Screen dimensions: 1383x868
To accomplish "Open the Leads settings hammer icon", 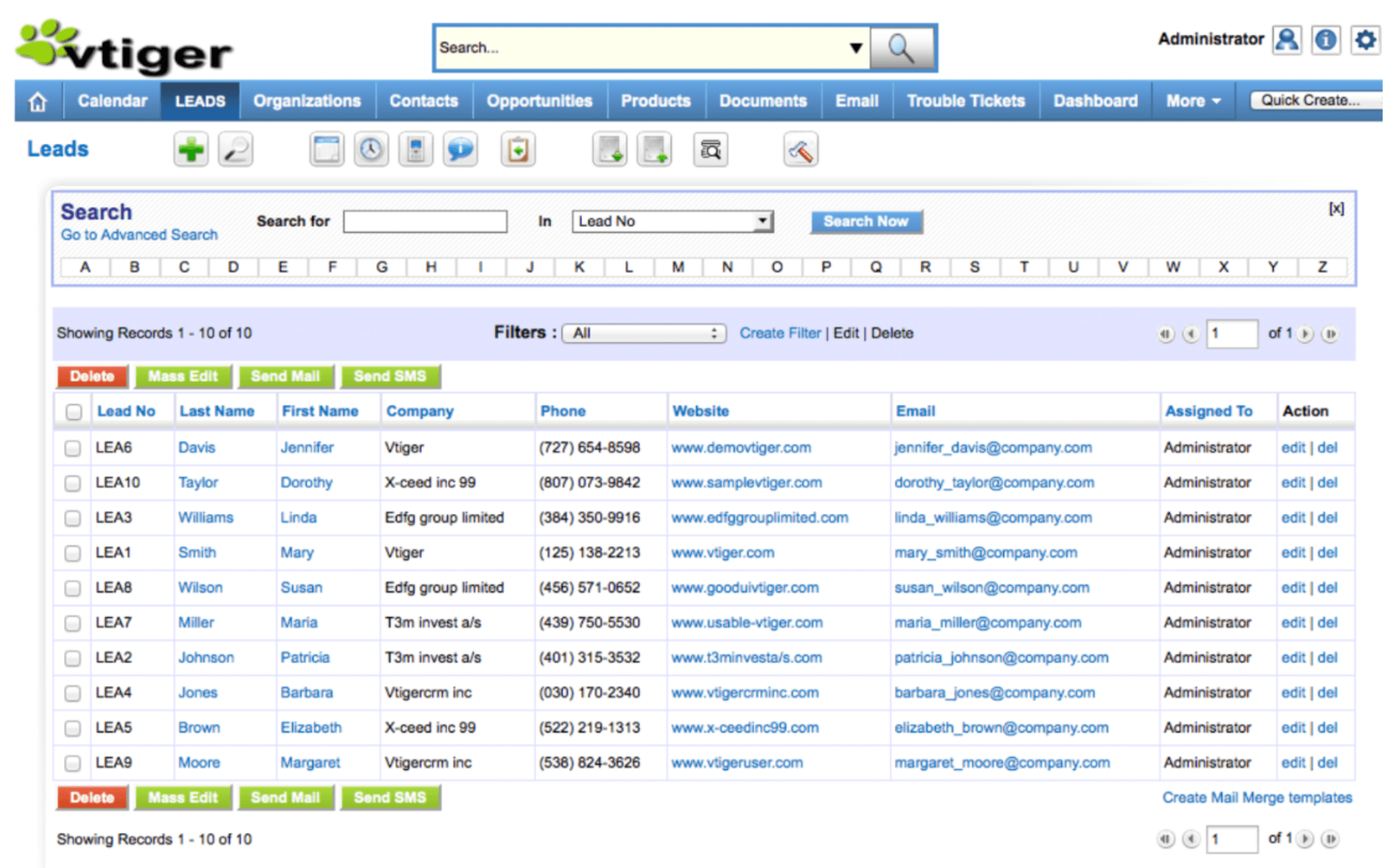I will point(801,150).
